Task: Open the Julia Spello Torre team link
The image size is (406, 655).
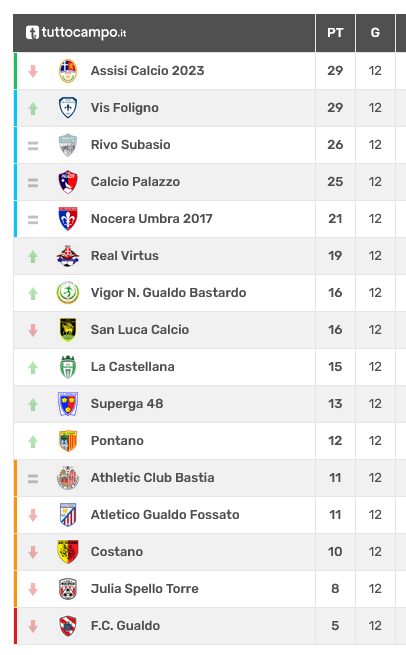Action: click(145, 589)
